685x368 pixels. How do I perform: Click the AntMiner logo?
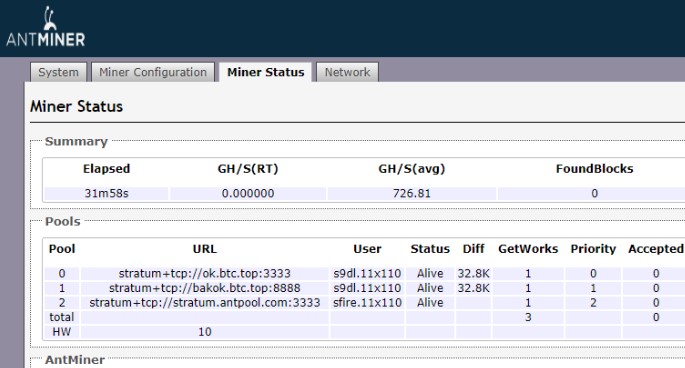click(45, 27)
